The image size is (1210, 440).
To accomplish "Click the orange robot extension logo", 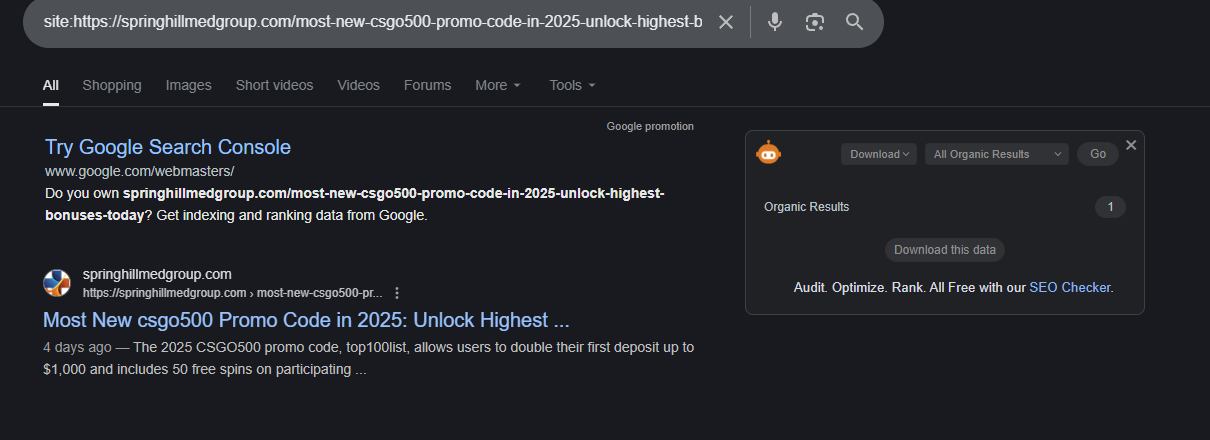I will [768, 154].
